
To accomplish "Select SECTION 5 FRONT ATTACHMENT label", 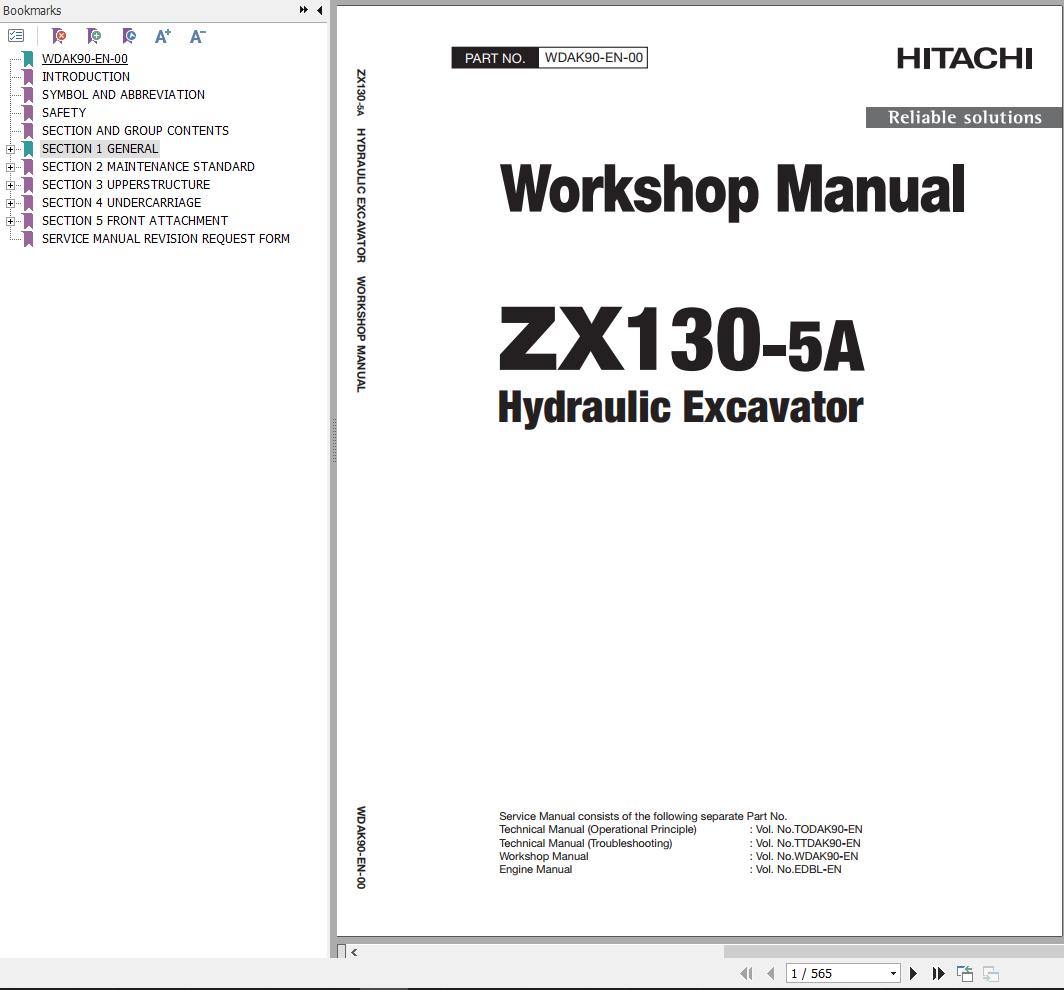I will pyautogui.click(x=134, y=221).
